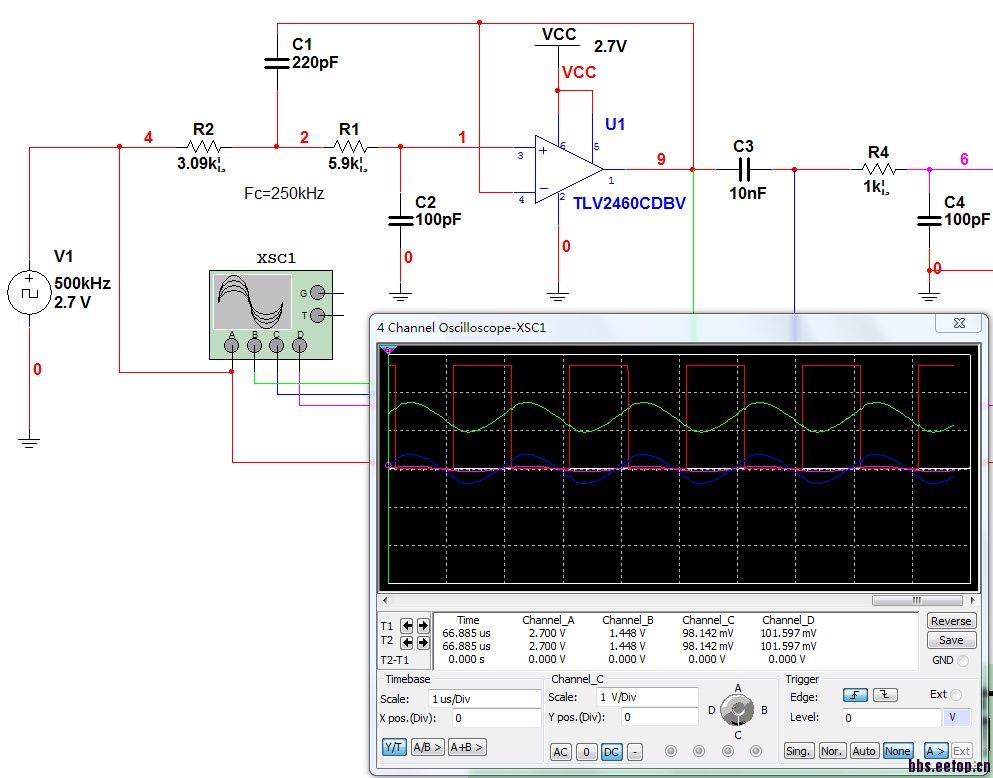Image resolution: width=993 pixels, height=778 pixels.
Task: Click the X pos. (Div) field
Action: (x=496, y=718)
